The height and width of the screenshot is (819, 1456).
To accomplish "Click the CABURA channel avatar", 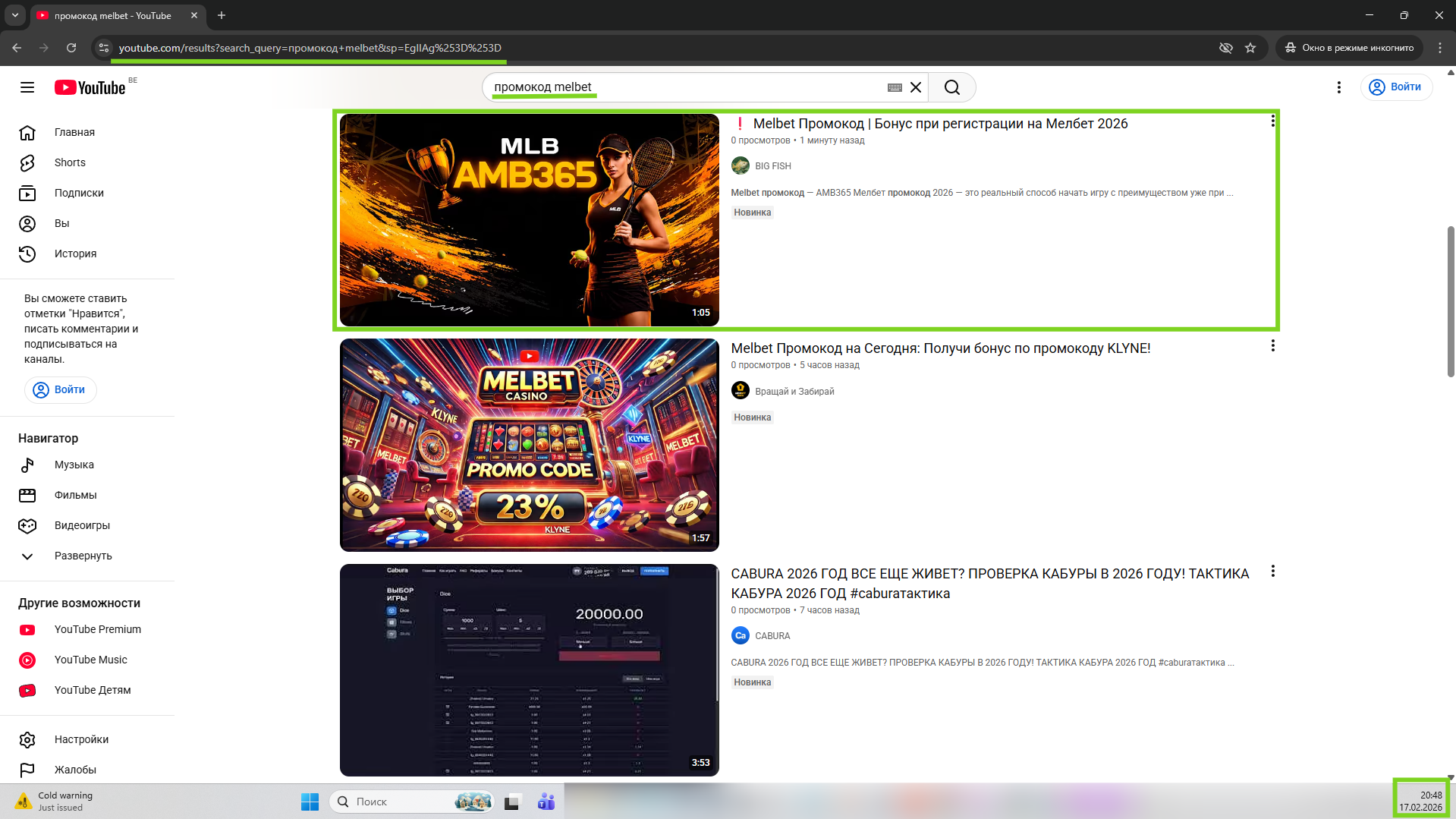I will pos(741,635).
